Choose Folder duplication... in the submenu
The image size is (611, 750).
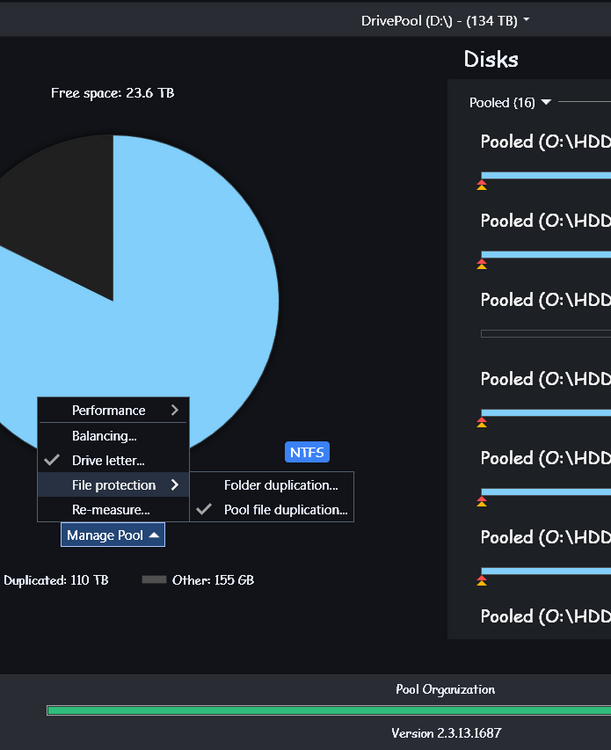[280, 485]
